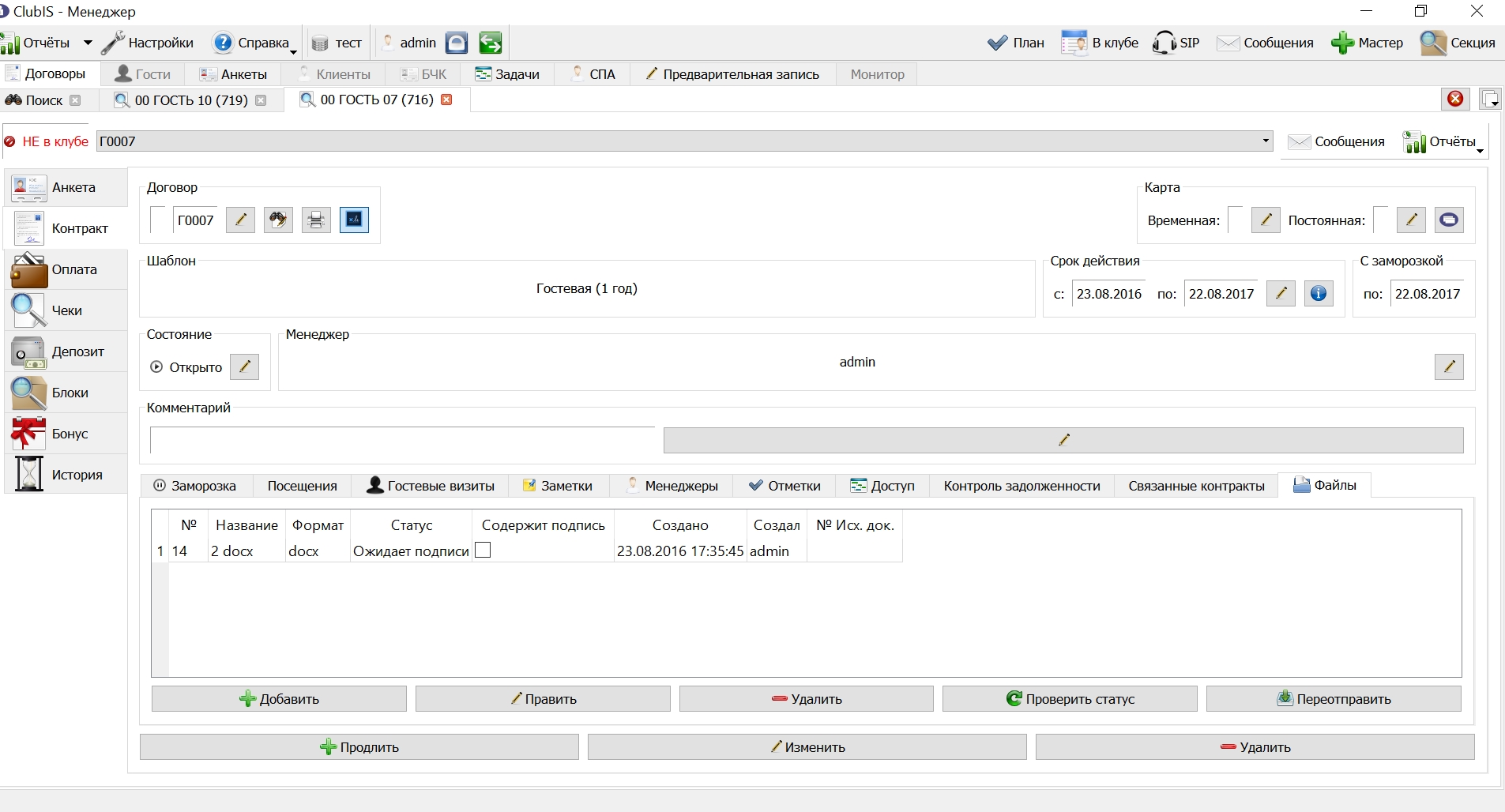
Task: Switch to the Гостевые визиты tab
Action: (431, 485)
